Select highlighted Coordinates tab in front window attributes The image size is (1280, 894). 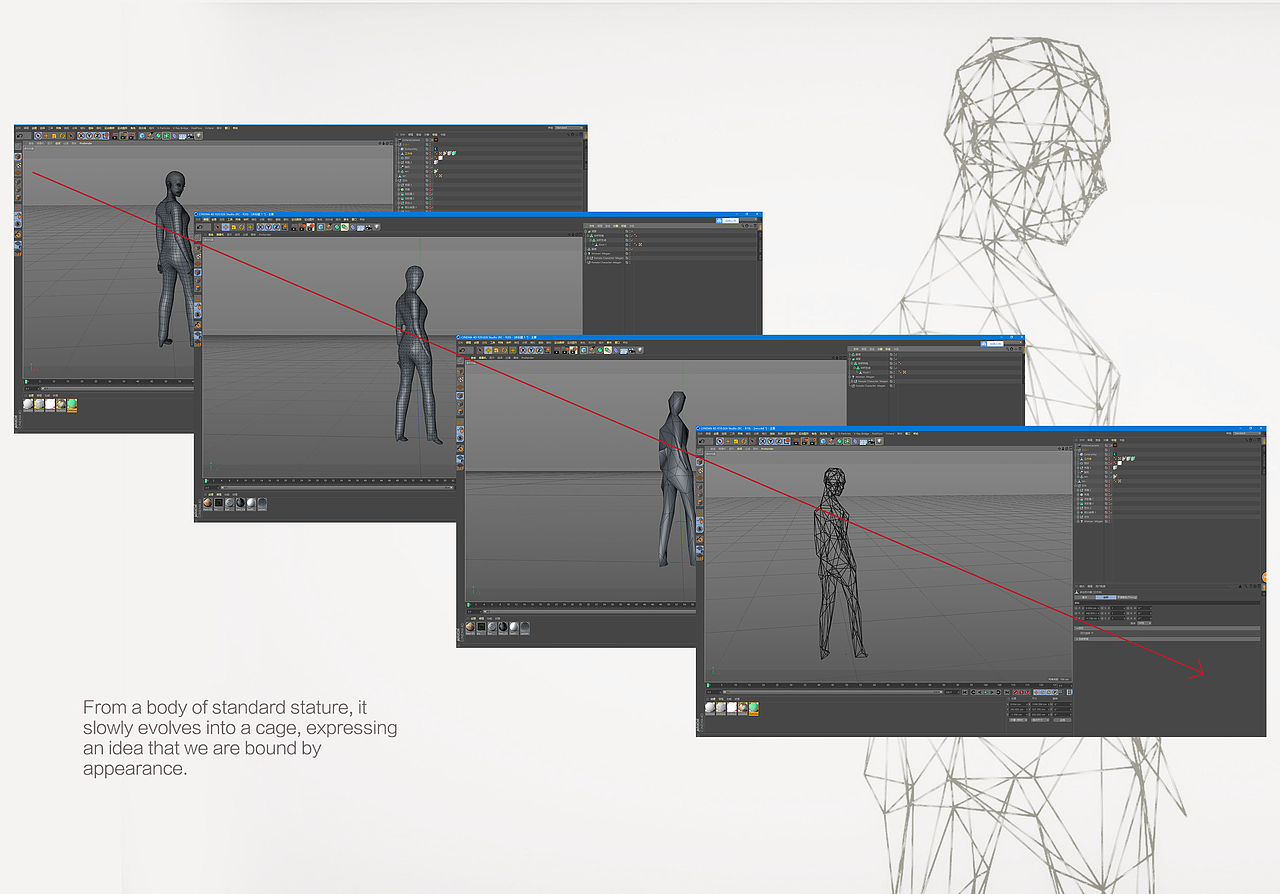(x=1106, y=597)
